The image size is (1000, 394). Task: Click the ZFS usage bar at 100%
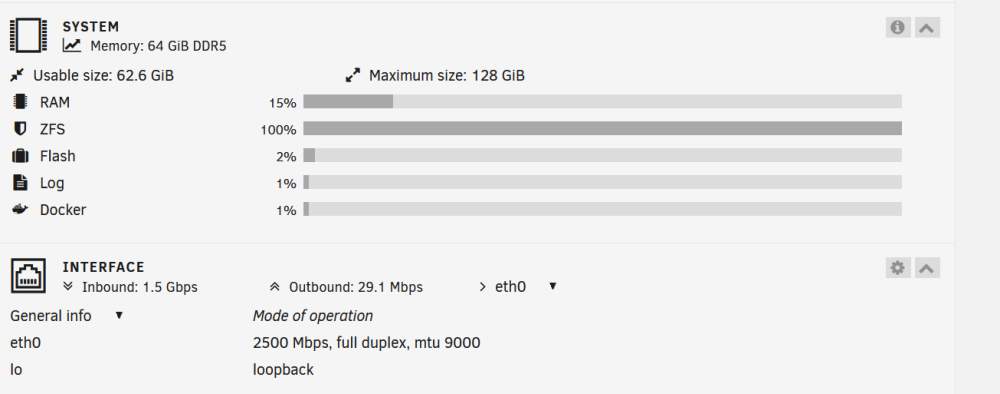[x=602, y=129]
